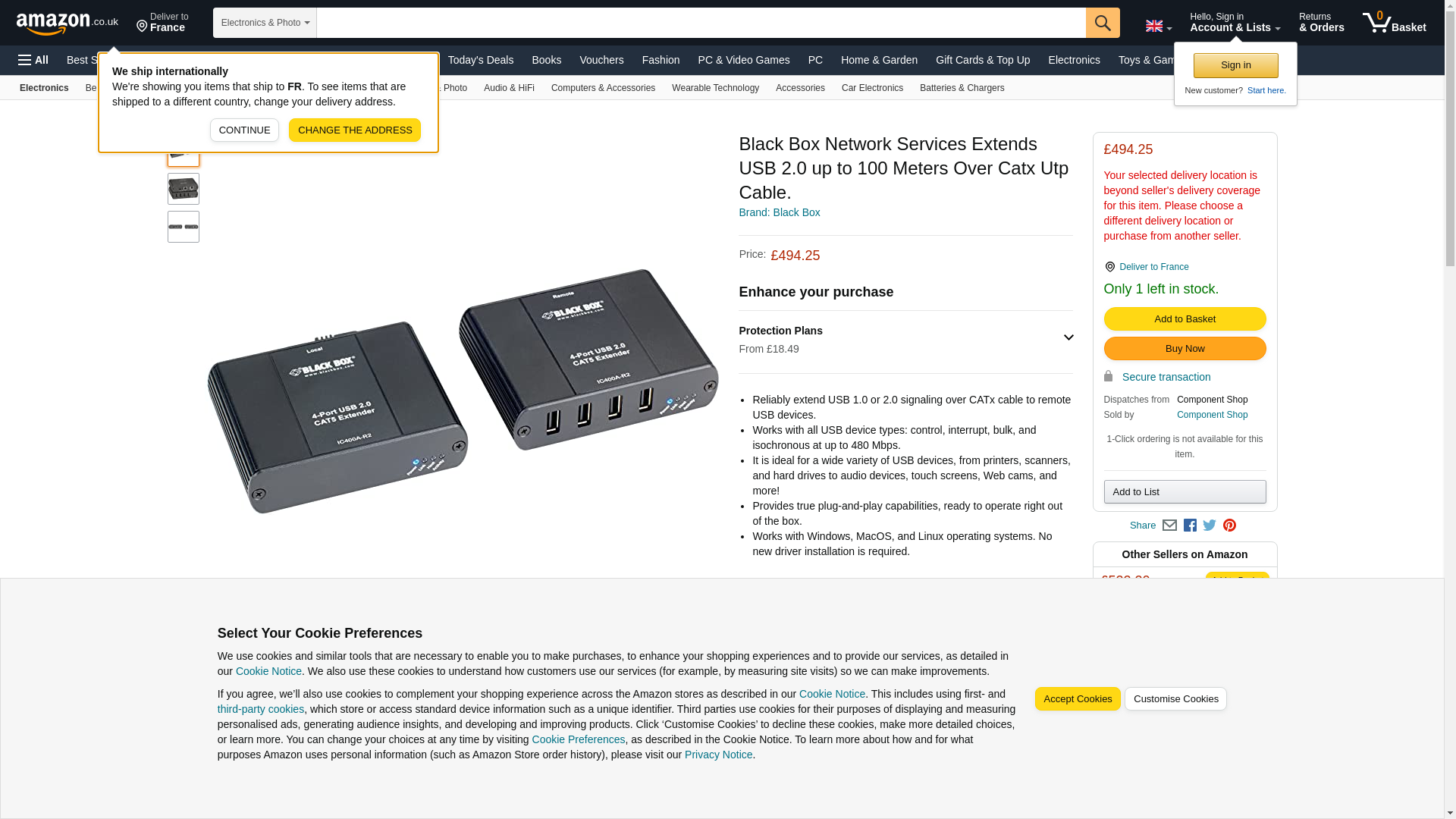The height and width of the screenshot is (819, 1456).
Task: Share product via email icon
Action: click(1169, 525)
